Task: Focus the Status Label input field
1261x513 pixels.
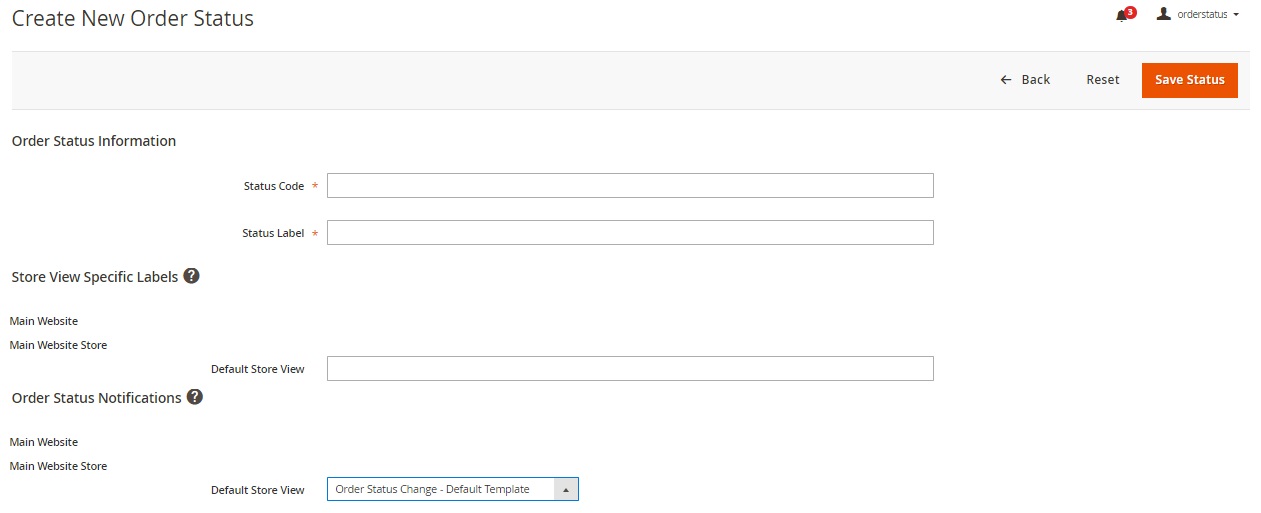Action: [630, 233]
